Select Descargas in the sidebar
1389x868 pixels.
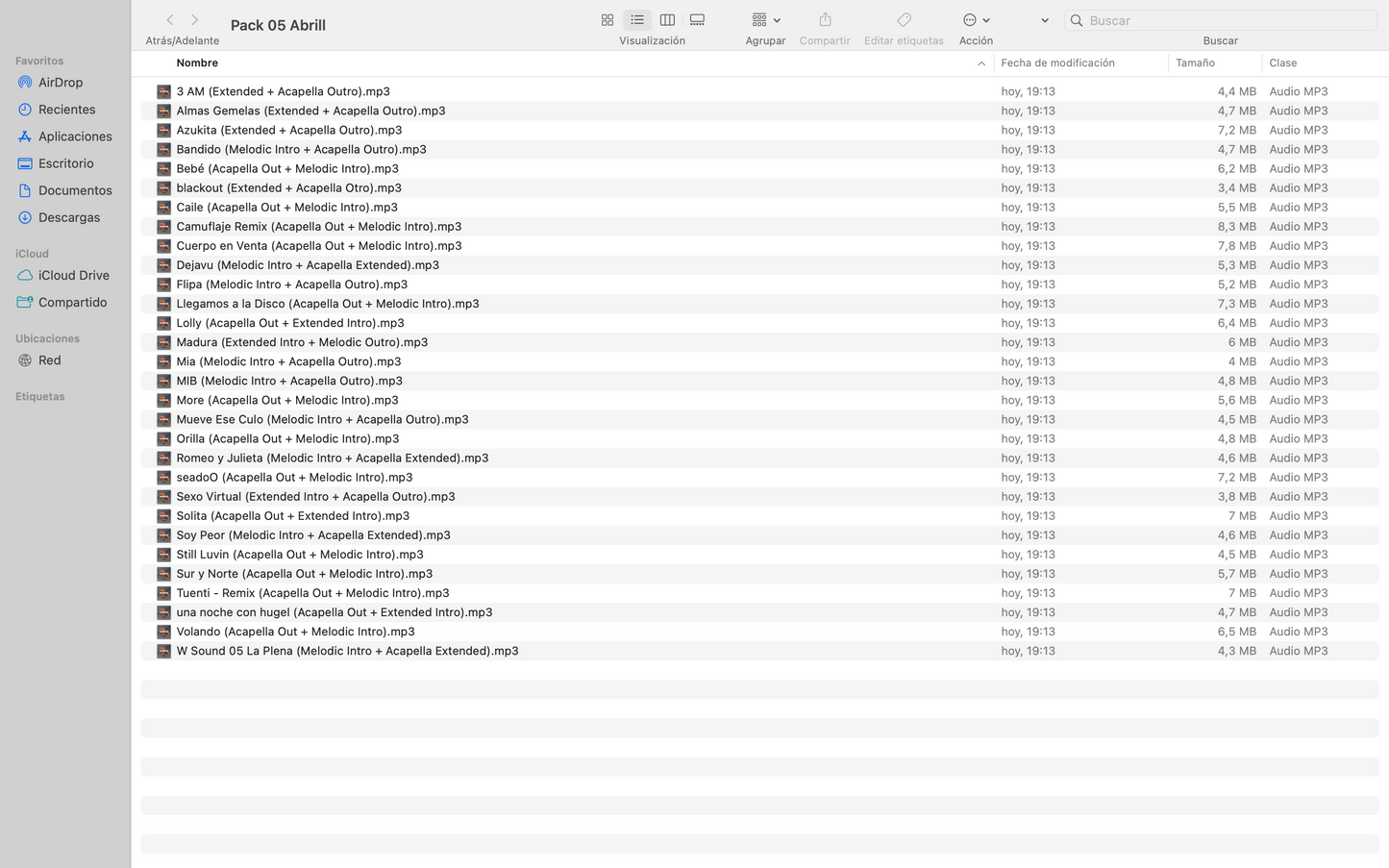(x=68, y=217)
